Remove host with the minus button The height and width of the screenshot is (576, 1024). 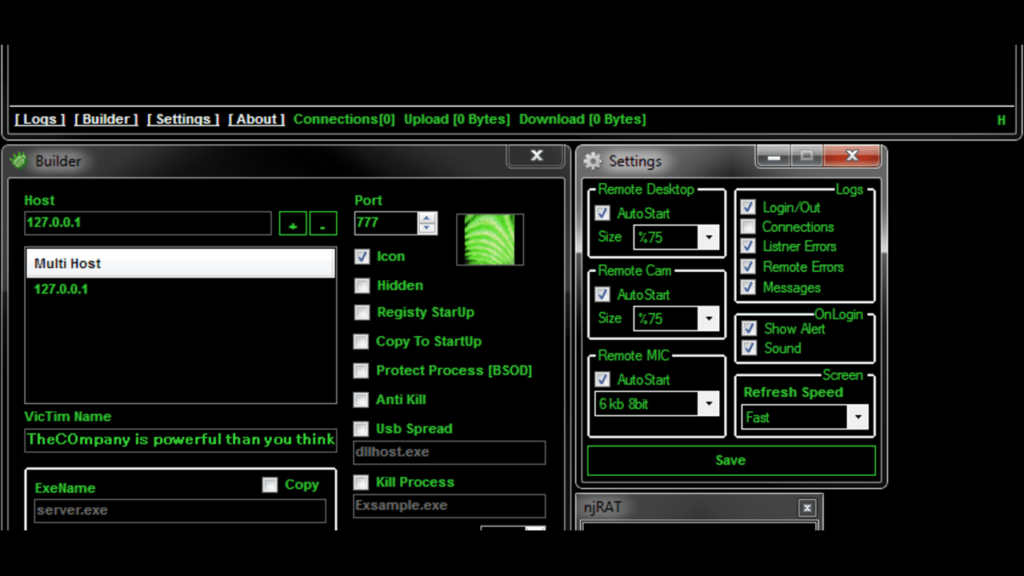point(323,223)
